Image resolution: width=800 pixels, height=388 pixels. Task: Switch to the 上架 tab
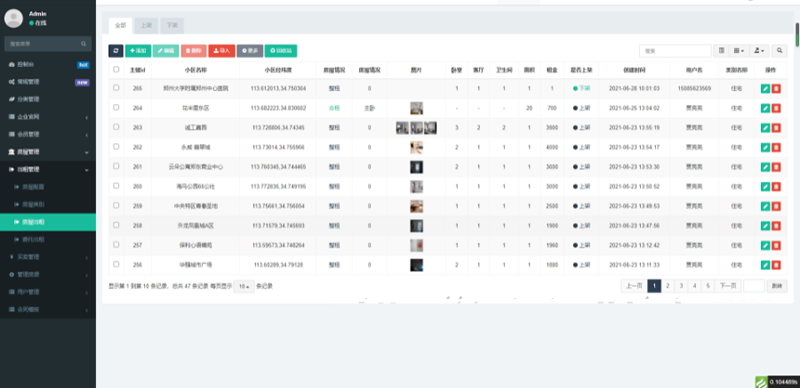click(x=146, y=26)
